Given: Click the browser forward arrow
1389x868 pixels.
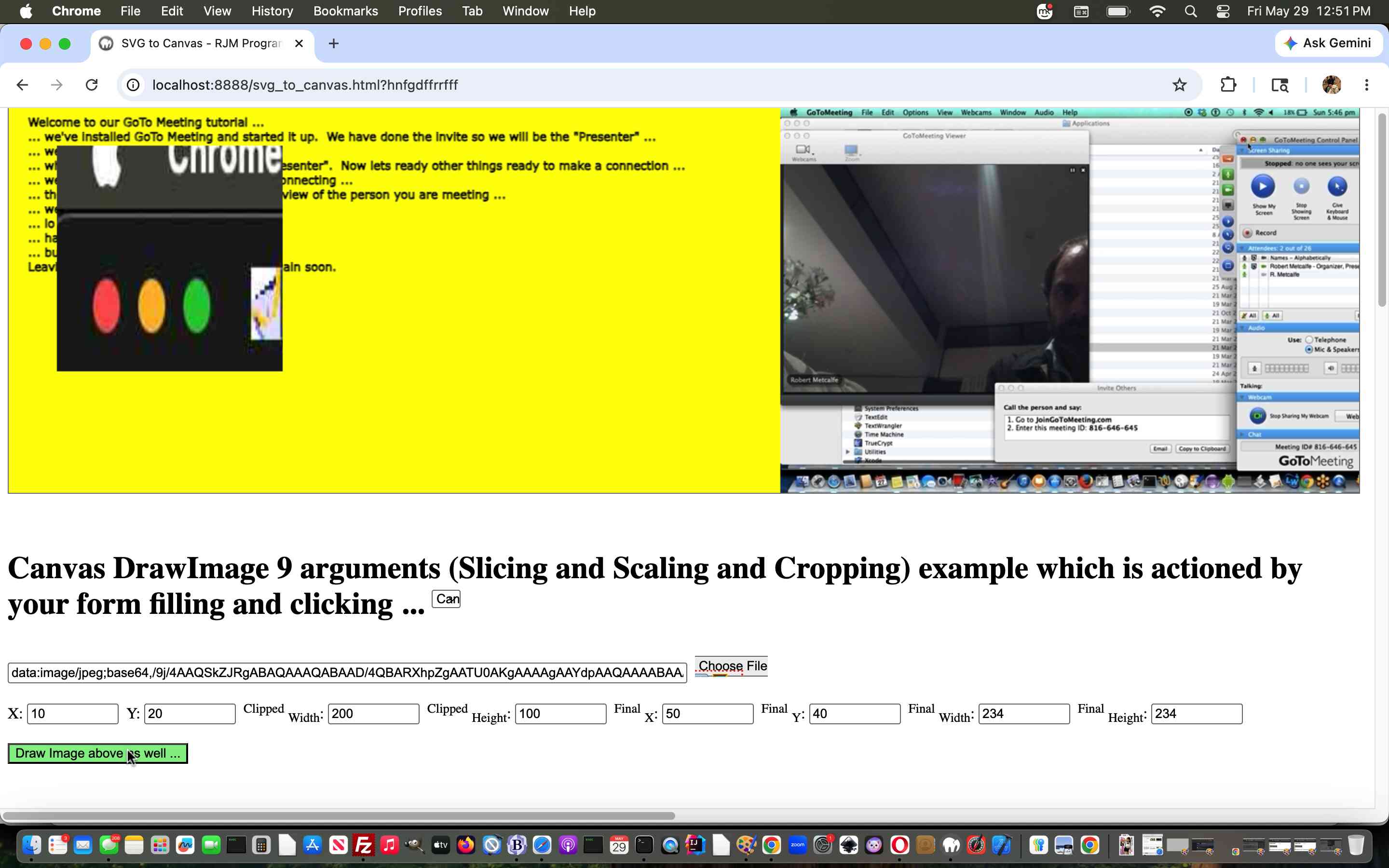Looking at the screenshot, I should click(56, 85).
